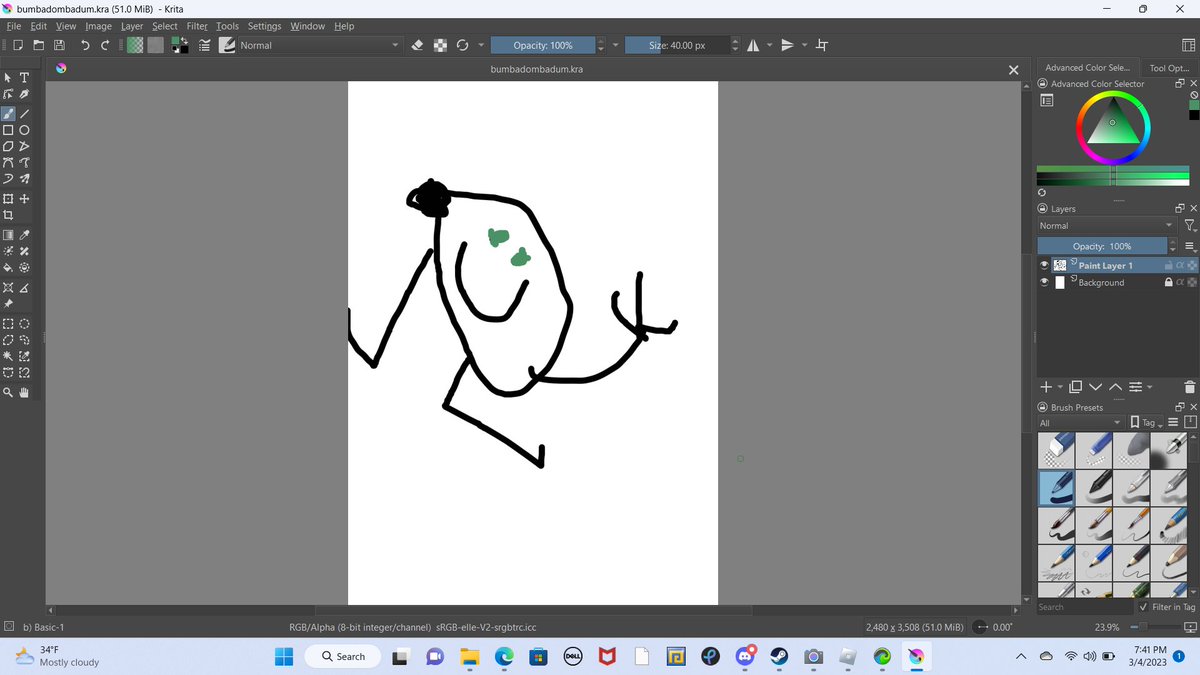Select the Elliptical Selection tool
Viewport: 1200px width, 675px height.
click(25, 324)
